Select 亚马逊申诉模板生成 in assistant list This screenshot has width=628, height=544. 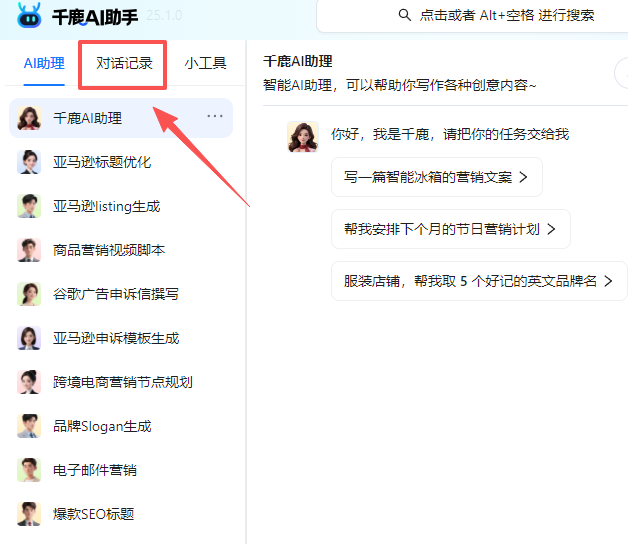pyautogui.click(x=116, y=338)
